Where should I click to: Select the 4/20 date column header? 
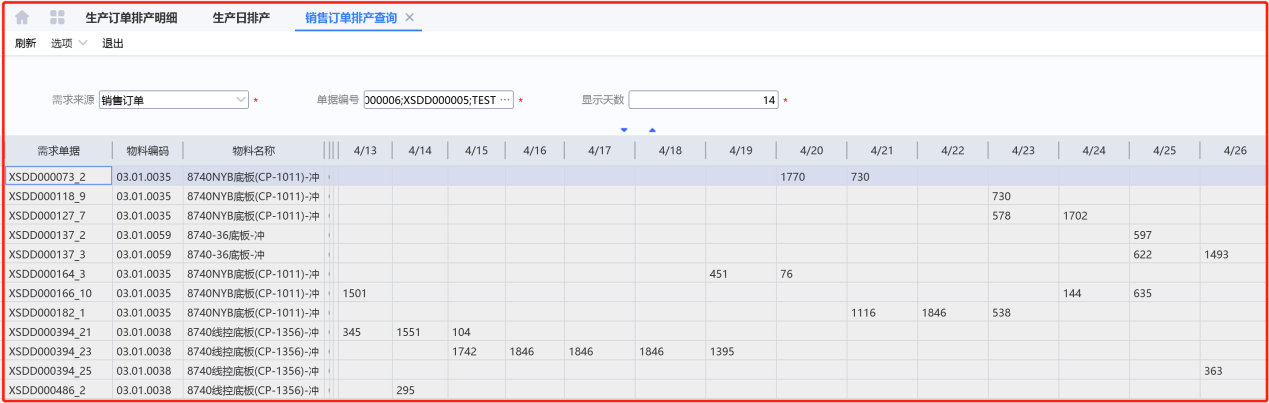tap(811, 150)
